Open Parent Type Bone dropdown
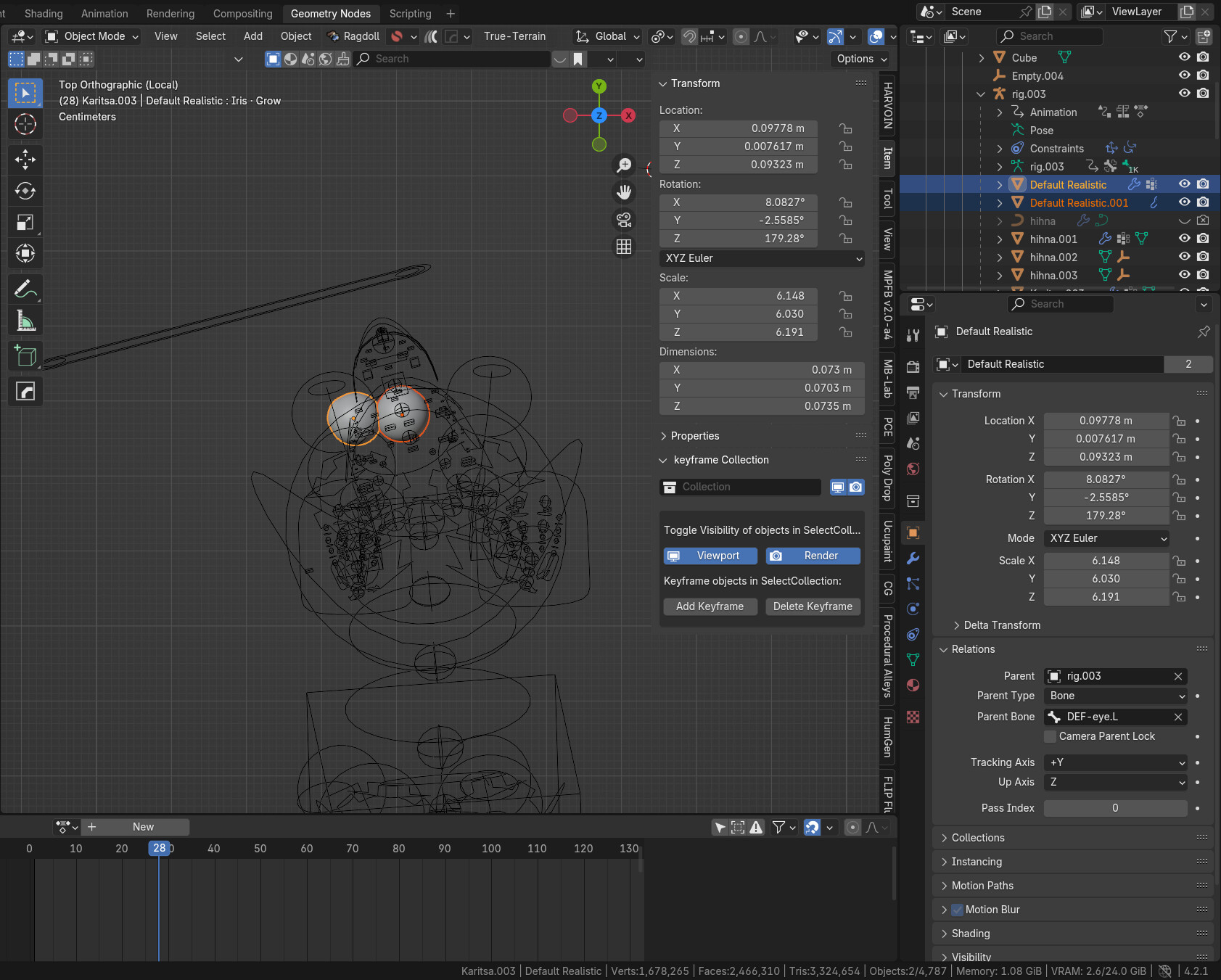The image size is (1221, 980). tap(1116, 696)
